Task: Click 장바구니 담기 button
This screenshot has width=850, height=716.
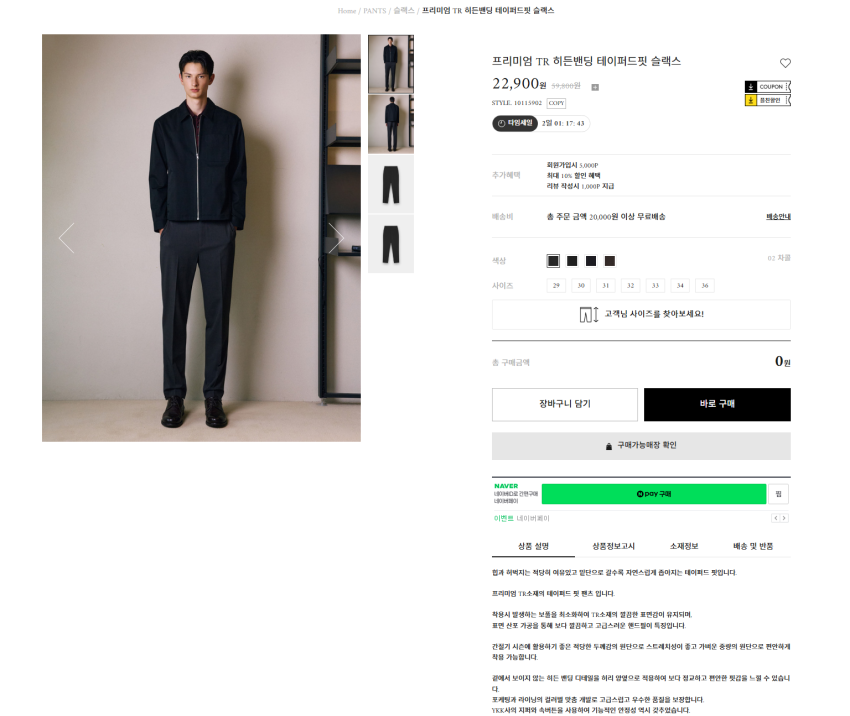Action: (x=565, y=404)
